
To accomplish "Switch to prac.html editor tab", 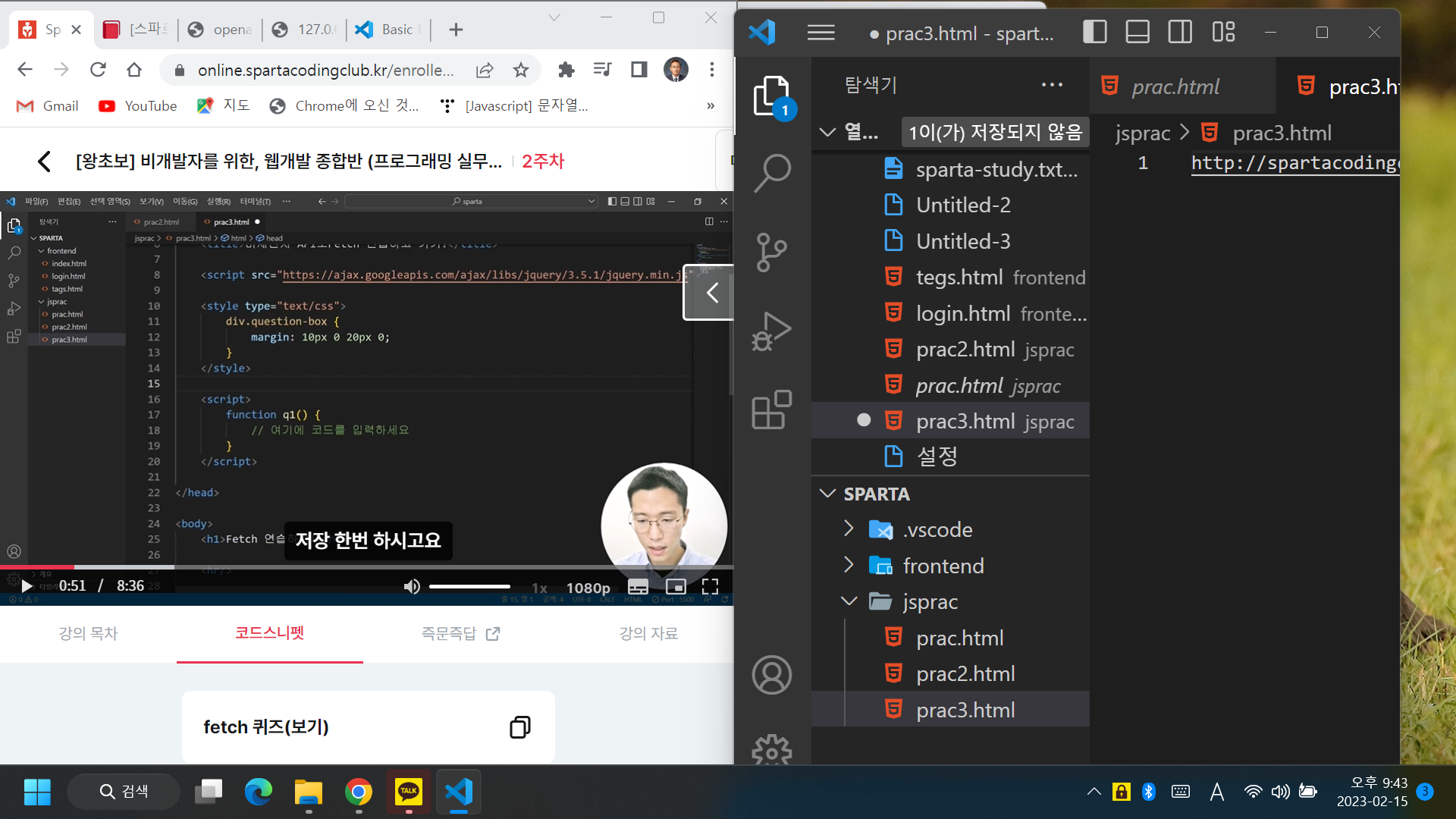I will 1183,86.
